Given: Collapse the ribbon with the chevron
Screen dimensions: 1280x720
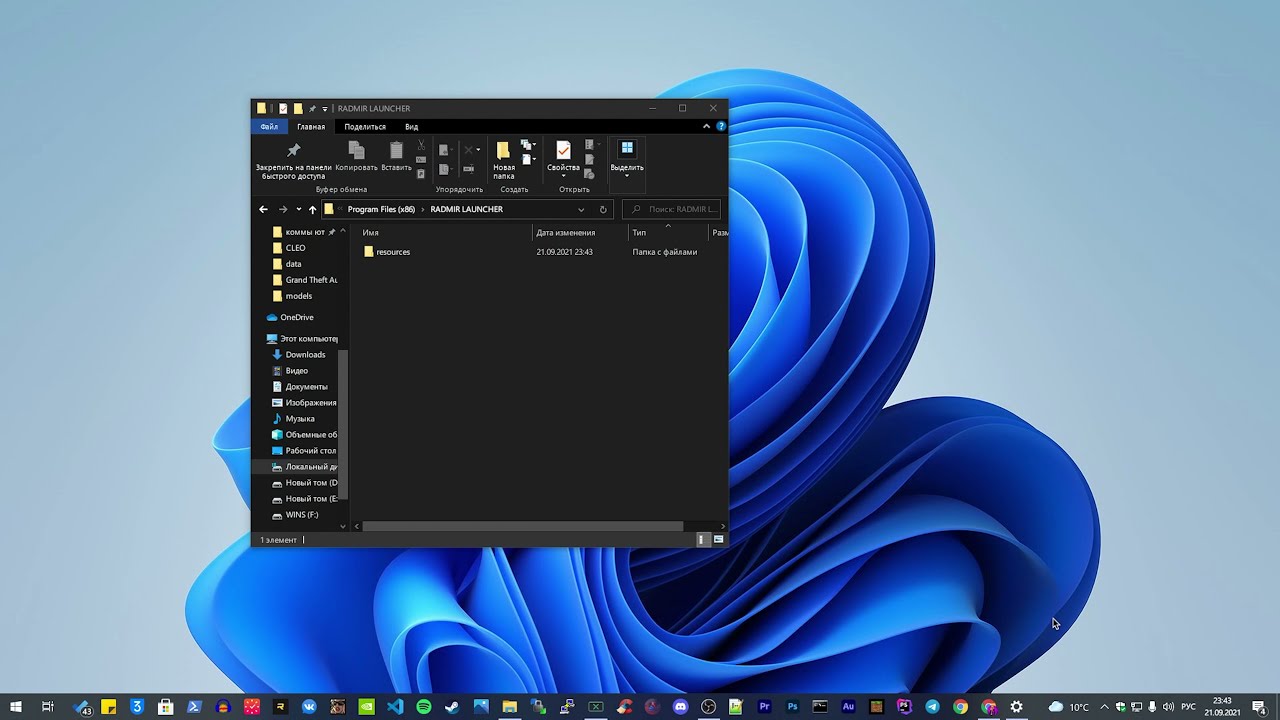Looking at the screenshot, I should pyautogui.click(x=706, y=127).
